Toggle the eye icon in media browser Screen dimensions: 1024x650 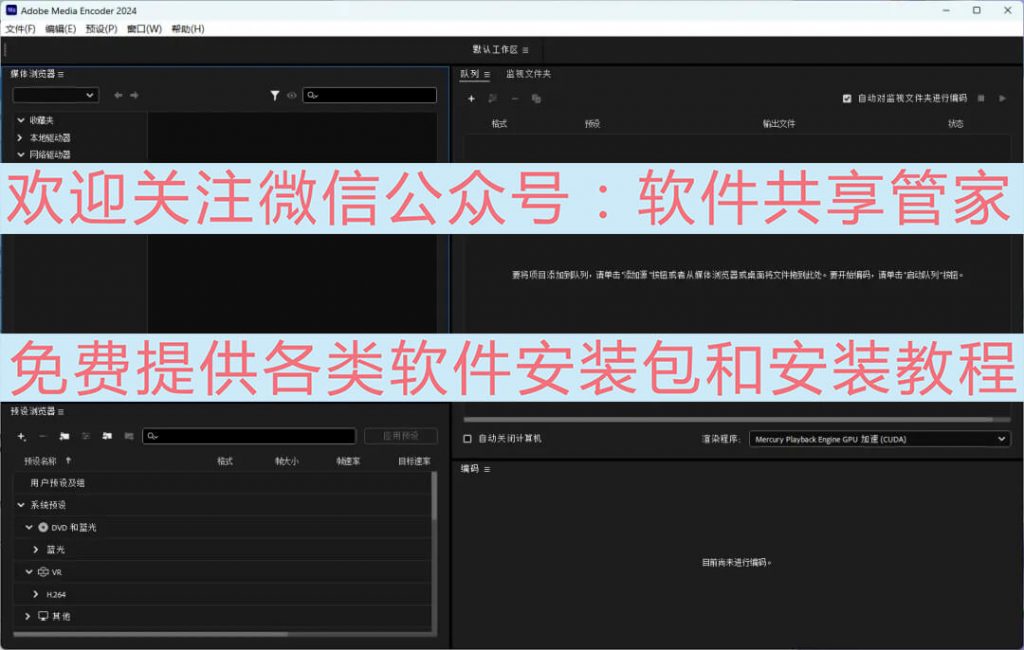(x=291, y=95)
